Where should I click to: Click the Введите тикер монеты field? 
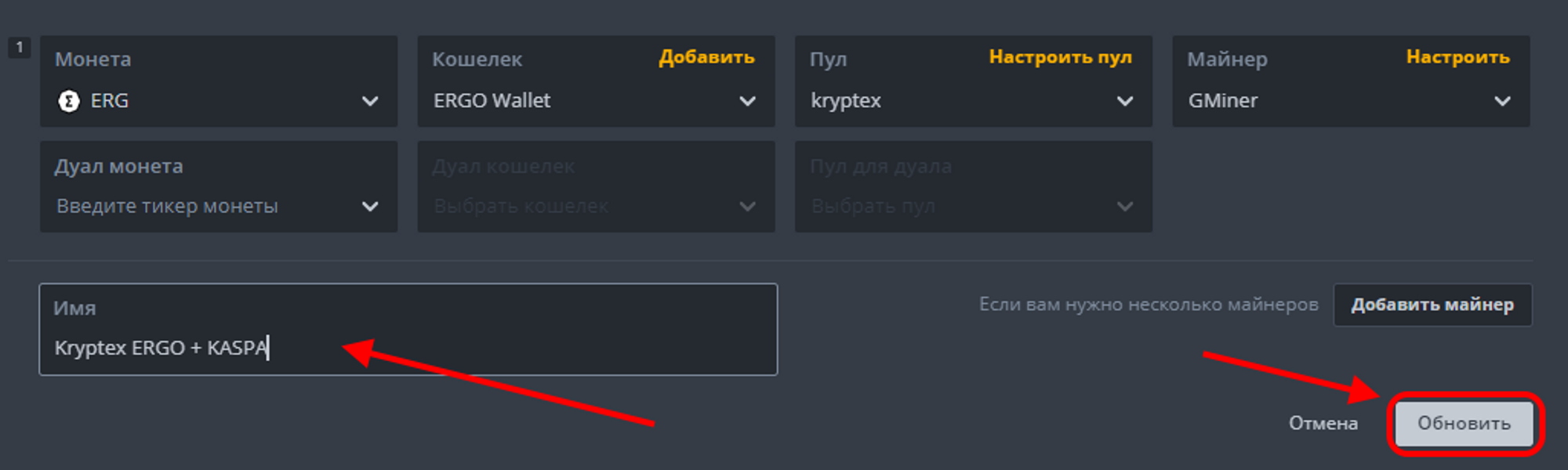(x=219, y=186)
